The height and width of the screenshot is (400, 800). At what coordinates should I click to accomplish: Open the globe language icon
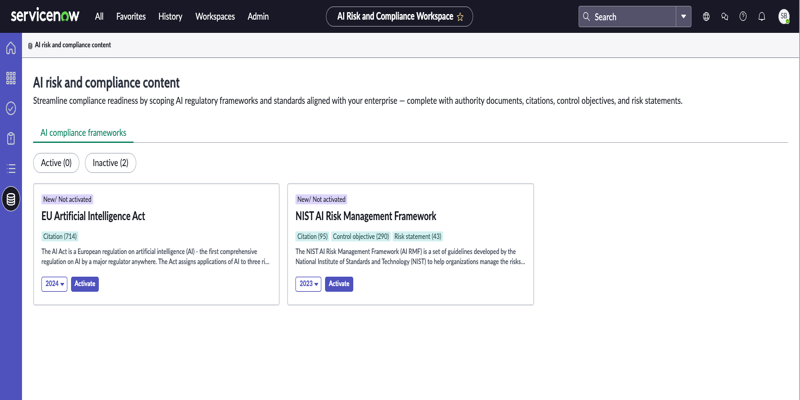tap(706, 17)
